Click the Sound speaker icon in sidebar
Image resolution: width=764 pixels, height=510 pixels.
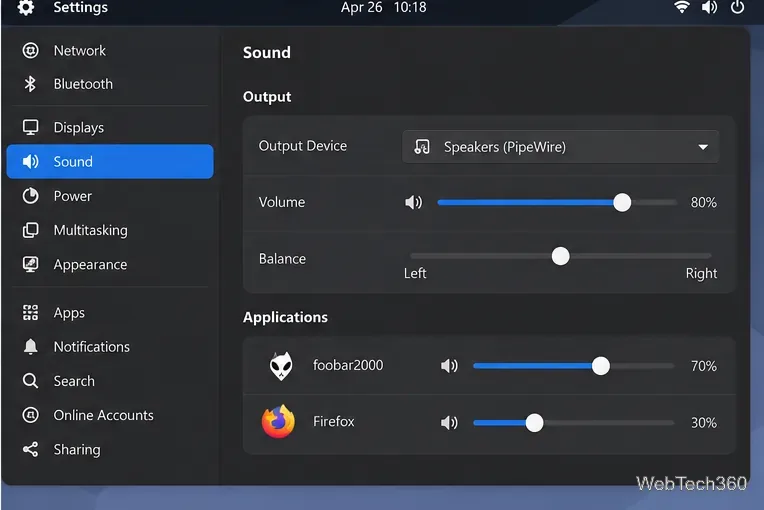coord(30,161)
